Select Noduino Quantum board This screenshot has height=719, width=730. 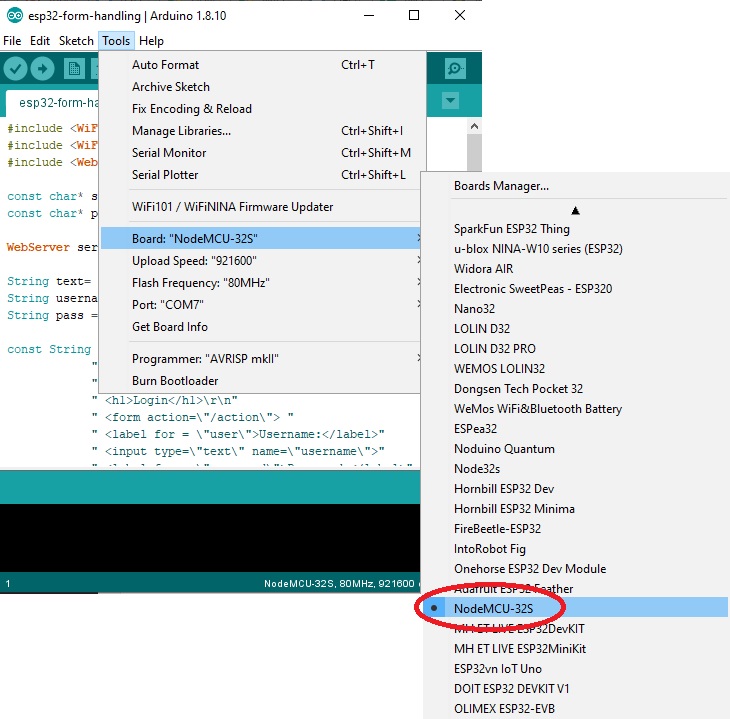(575, 448)
